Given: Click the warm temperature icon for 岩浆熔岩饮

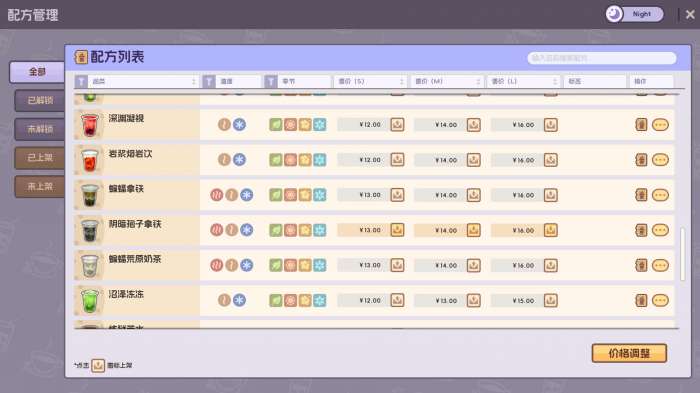Looking at the screenshot, I should pos(224,159).
